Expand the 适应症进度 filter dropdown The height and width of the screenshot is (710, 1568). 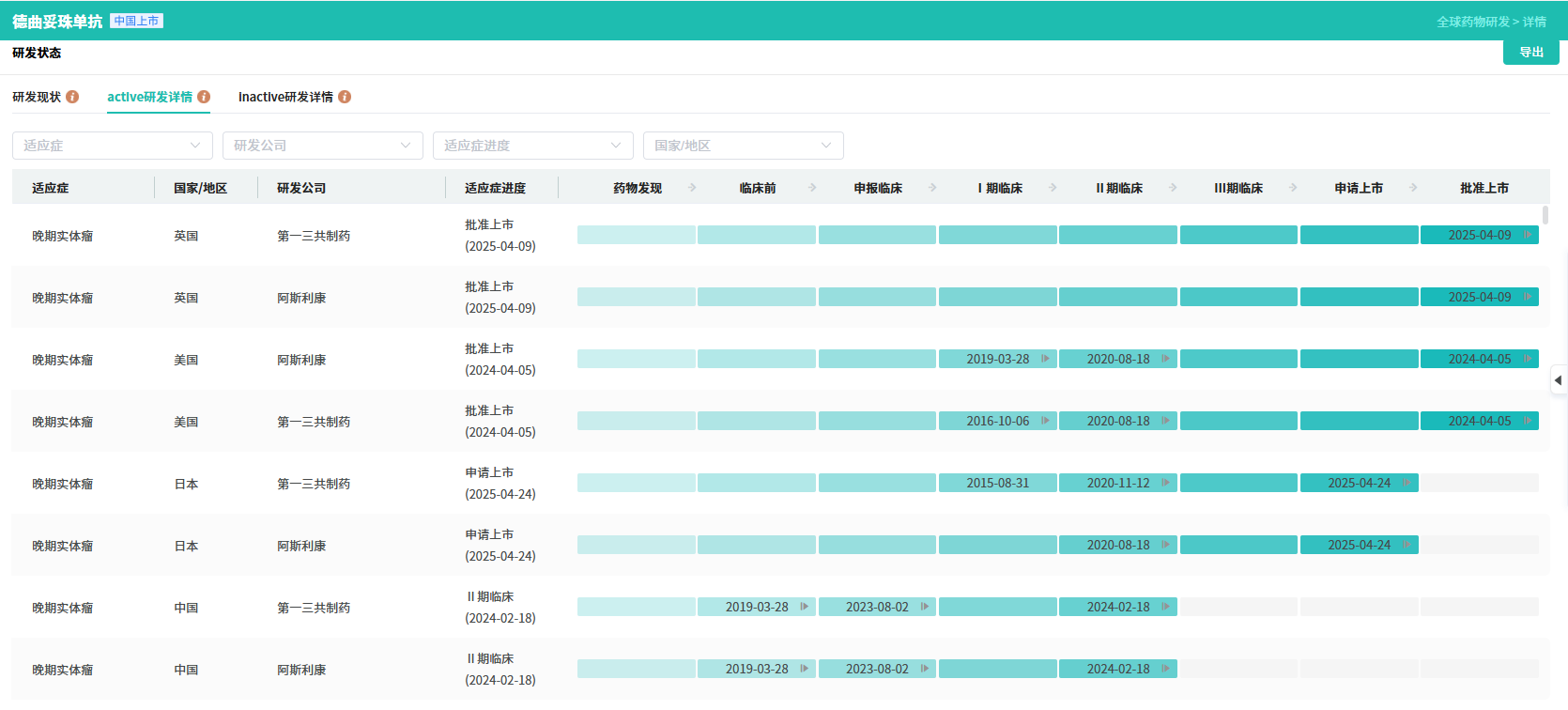coord(532,146)
